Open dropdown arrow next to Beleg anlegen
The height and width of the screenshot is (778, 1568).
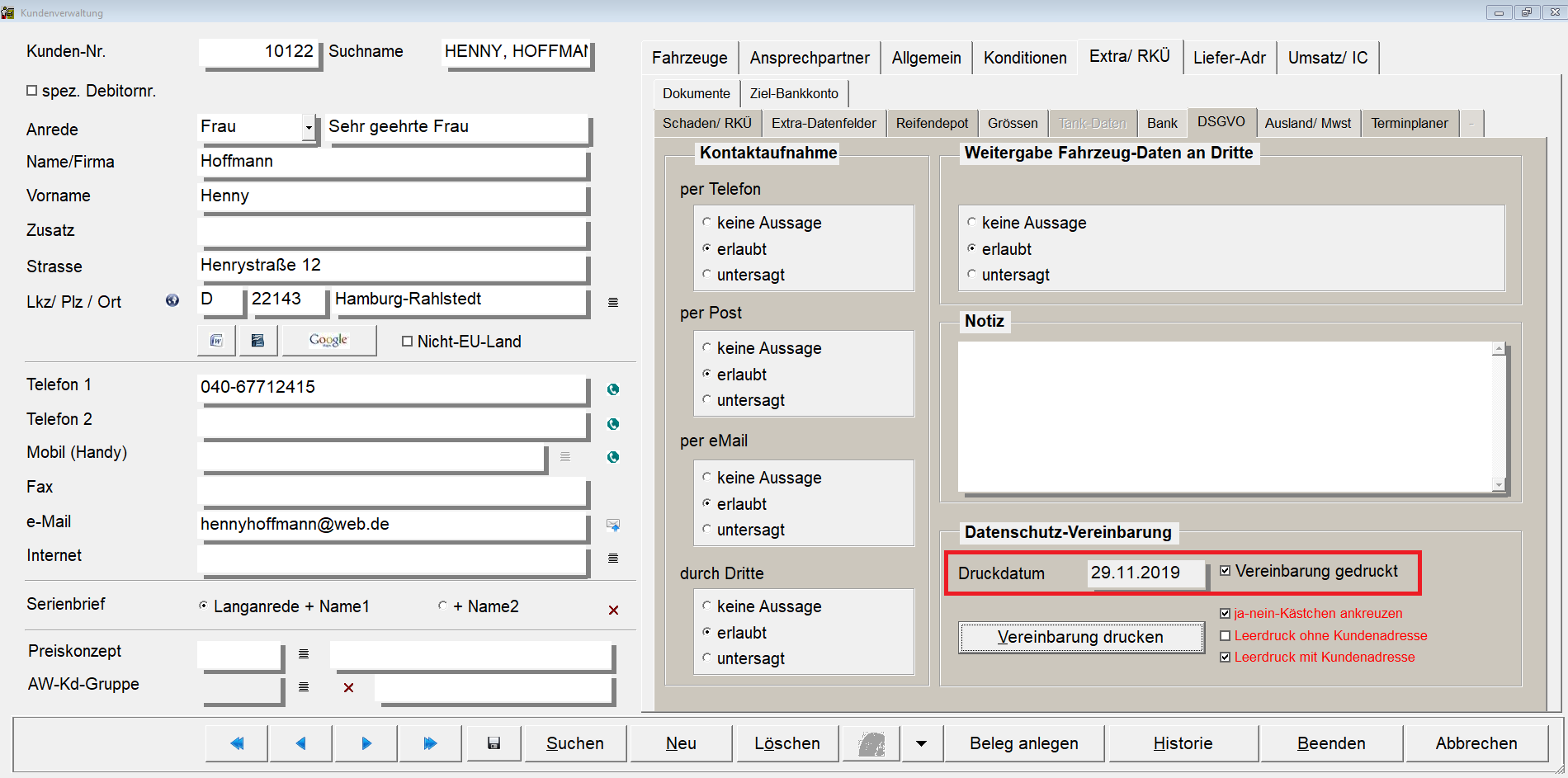coord(921,743)
